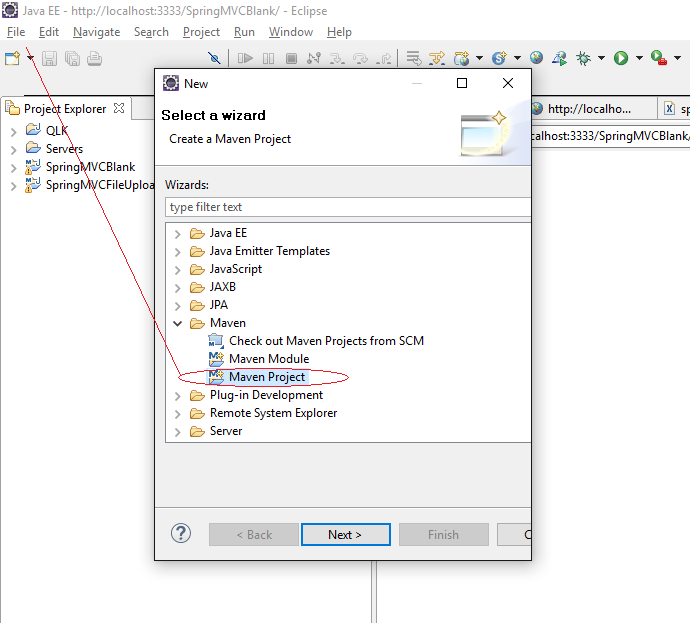Viewport: 690px width, 623px height.
Task: Expand the QLK project node
Action: [14, 132]
